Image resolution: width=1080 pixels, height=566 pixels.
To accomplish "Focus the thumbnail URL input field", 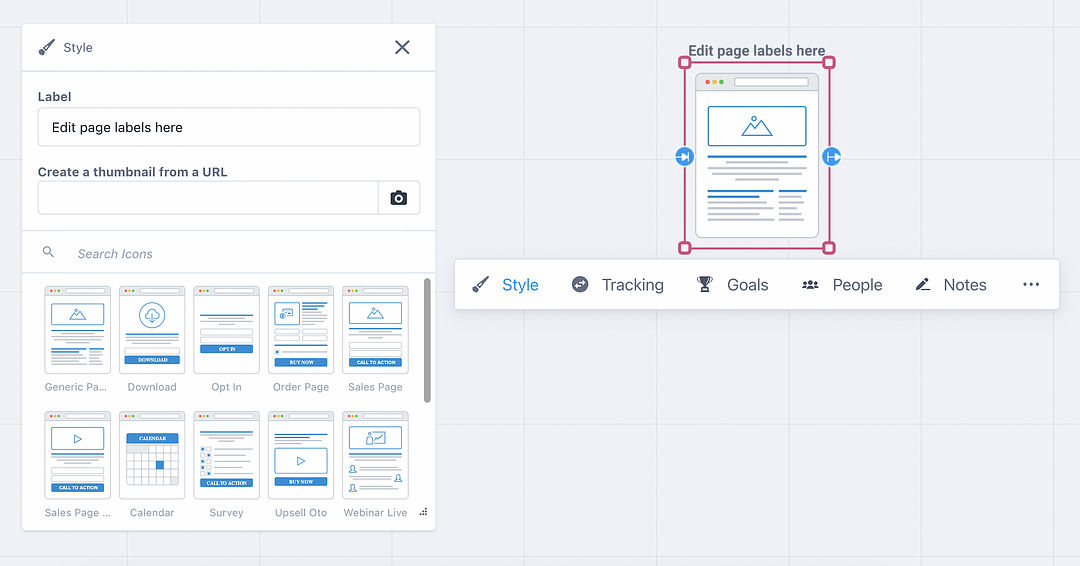I will [x=208, y=198].
